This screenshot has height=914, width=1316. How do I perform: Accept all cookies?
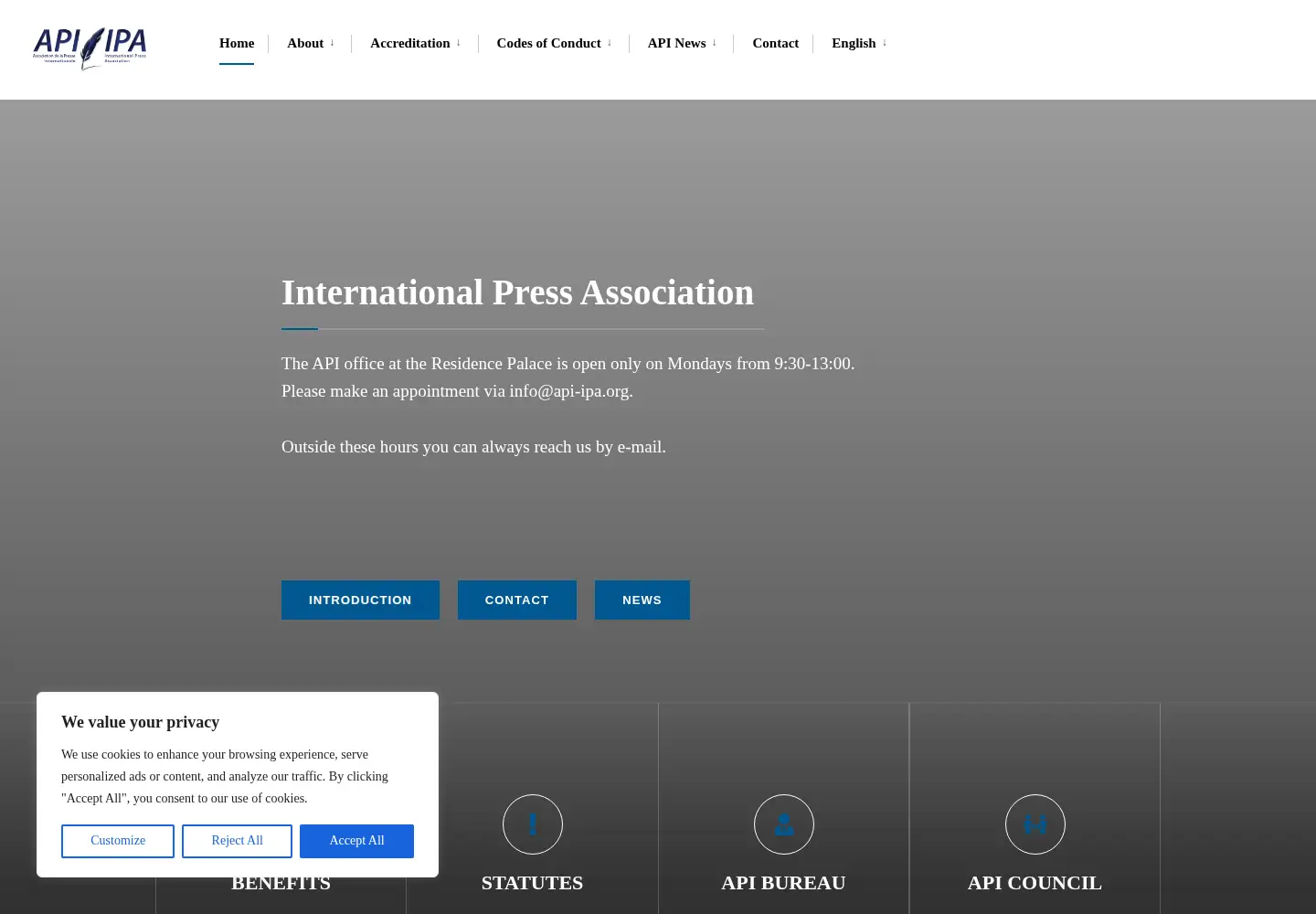[x=356, y=841]
